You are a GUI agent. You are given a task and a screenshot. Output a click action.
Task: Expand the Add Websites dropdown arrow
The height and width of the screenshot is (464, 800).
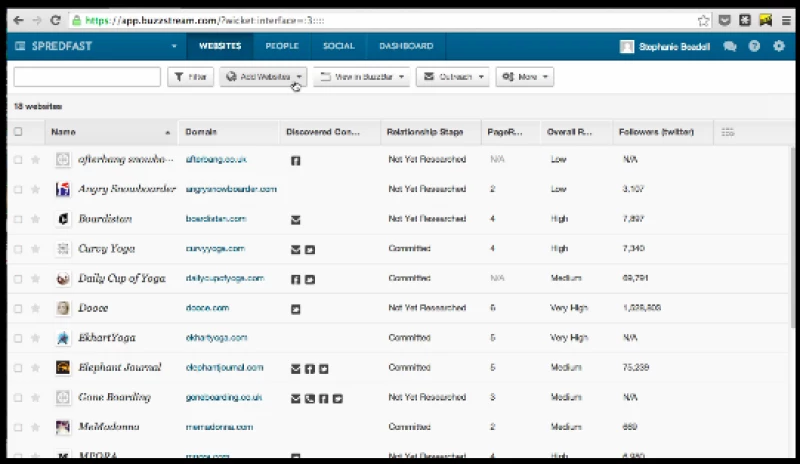[x=299, y=77]
